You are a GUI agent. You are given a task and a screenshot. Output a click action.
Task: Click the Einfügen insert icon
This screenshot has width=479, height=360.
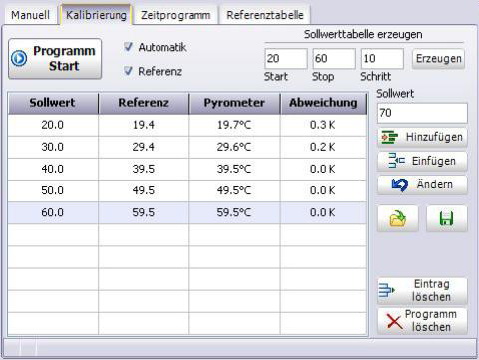[396, 161]
